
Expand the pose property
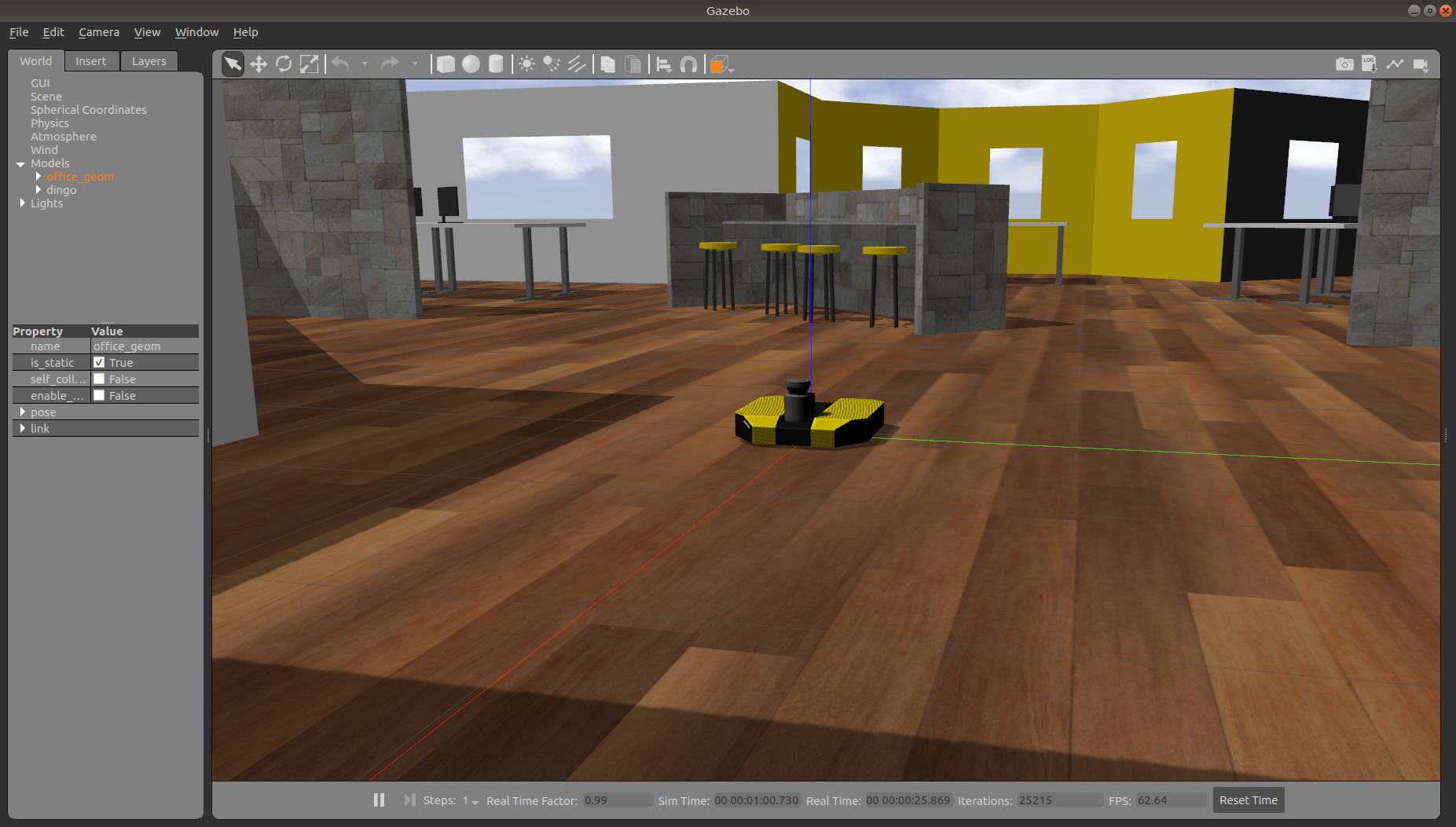23,412
